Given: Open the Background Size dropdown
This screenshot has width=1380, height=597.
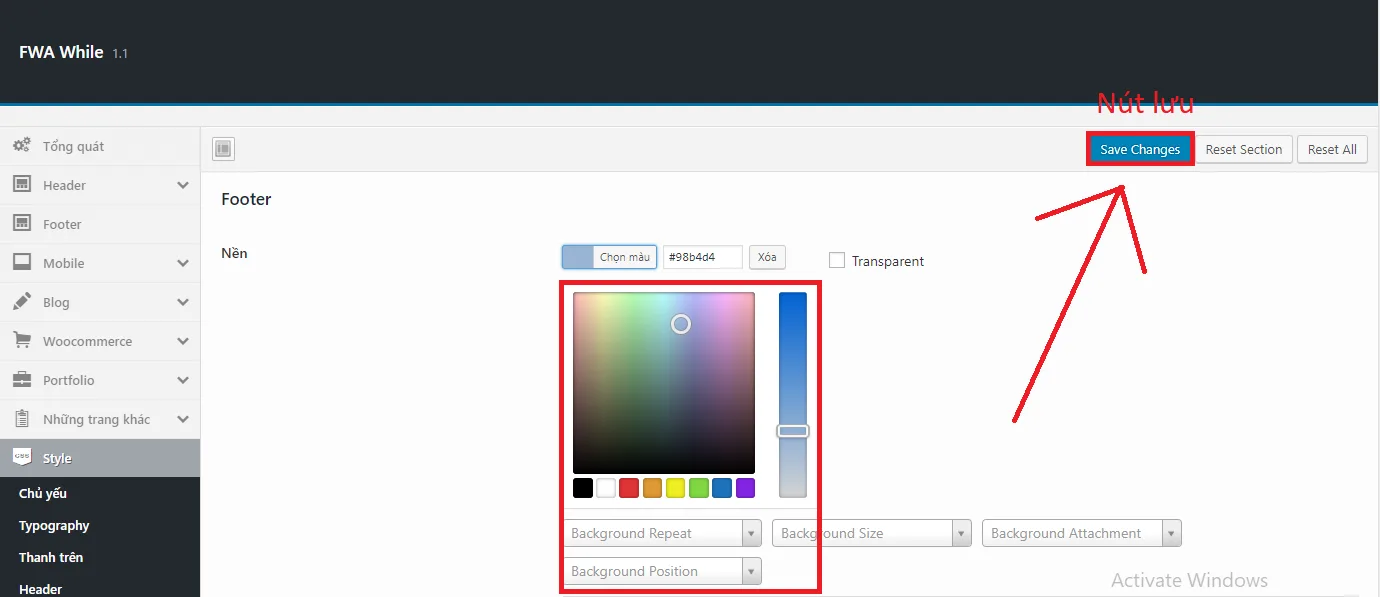Looking at the screenshot, I should (x=872, y=533).
